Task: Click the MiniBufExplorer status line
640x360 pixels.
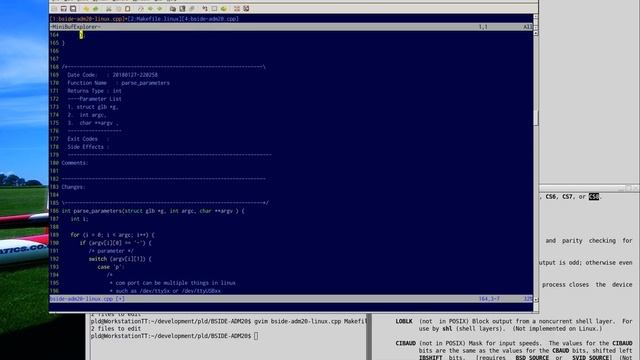Action: [x=291, y=27]
